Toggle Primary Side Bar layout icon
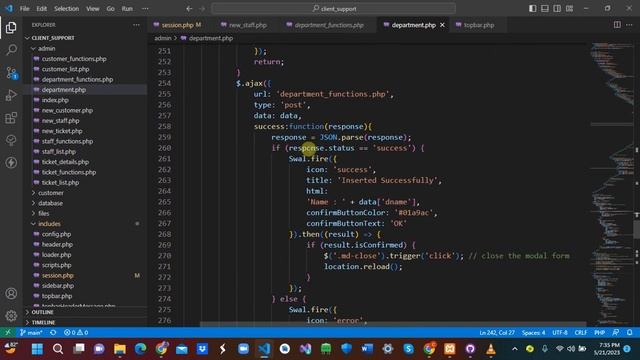This screenshot has height=360, width=640. point(533,9)
